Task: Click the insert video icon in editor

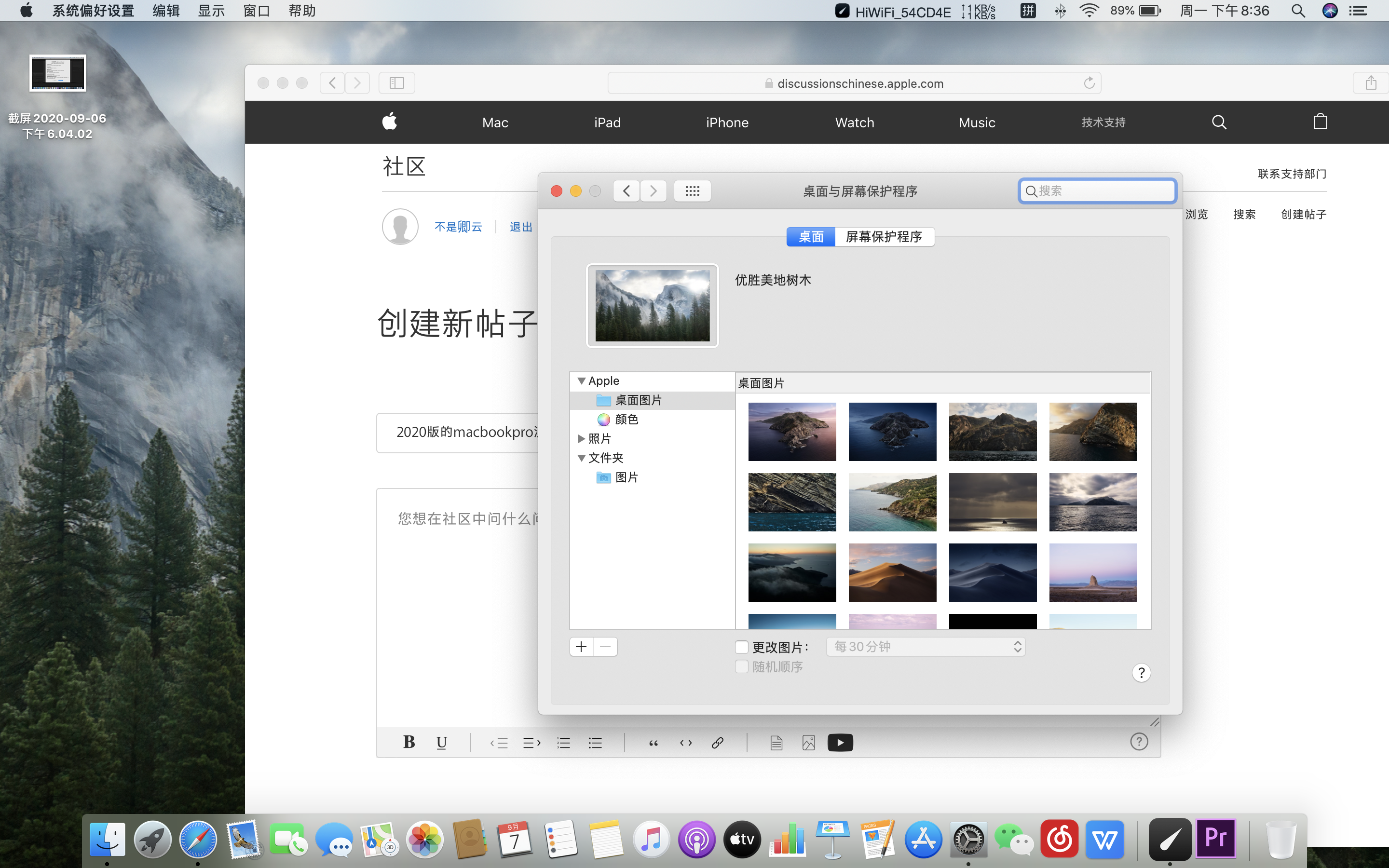Action: [x=840, y=743]
